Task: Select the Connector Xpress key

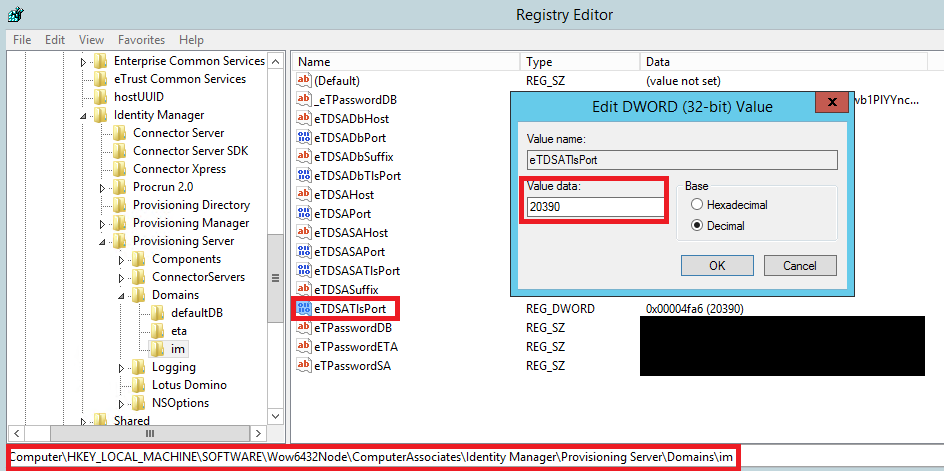Action: tap(179, 169)
